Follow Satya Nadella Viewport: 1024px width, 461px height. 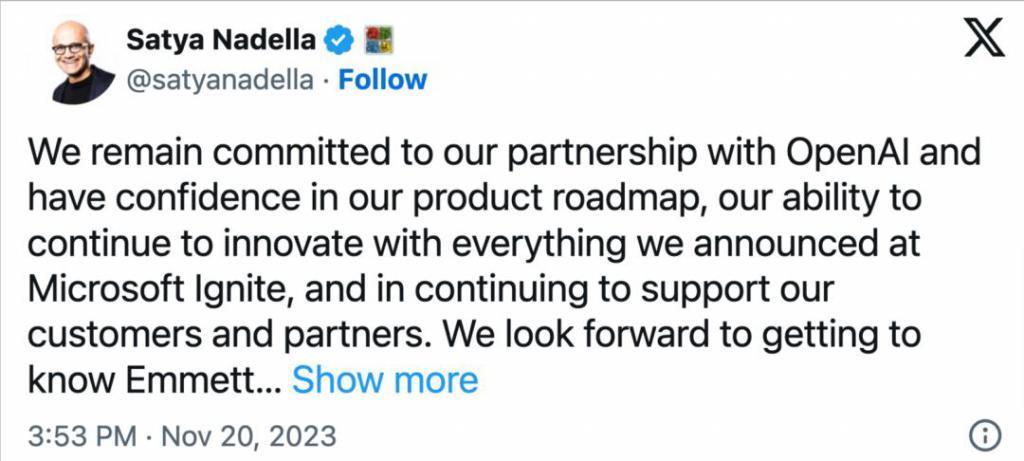383,80
